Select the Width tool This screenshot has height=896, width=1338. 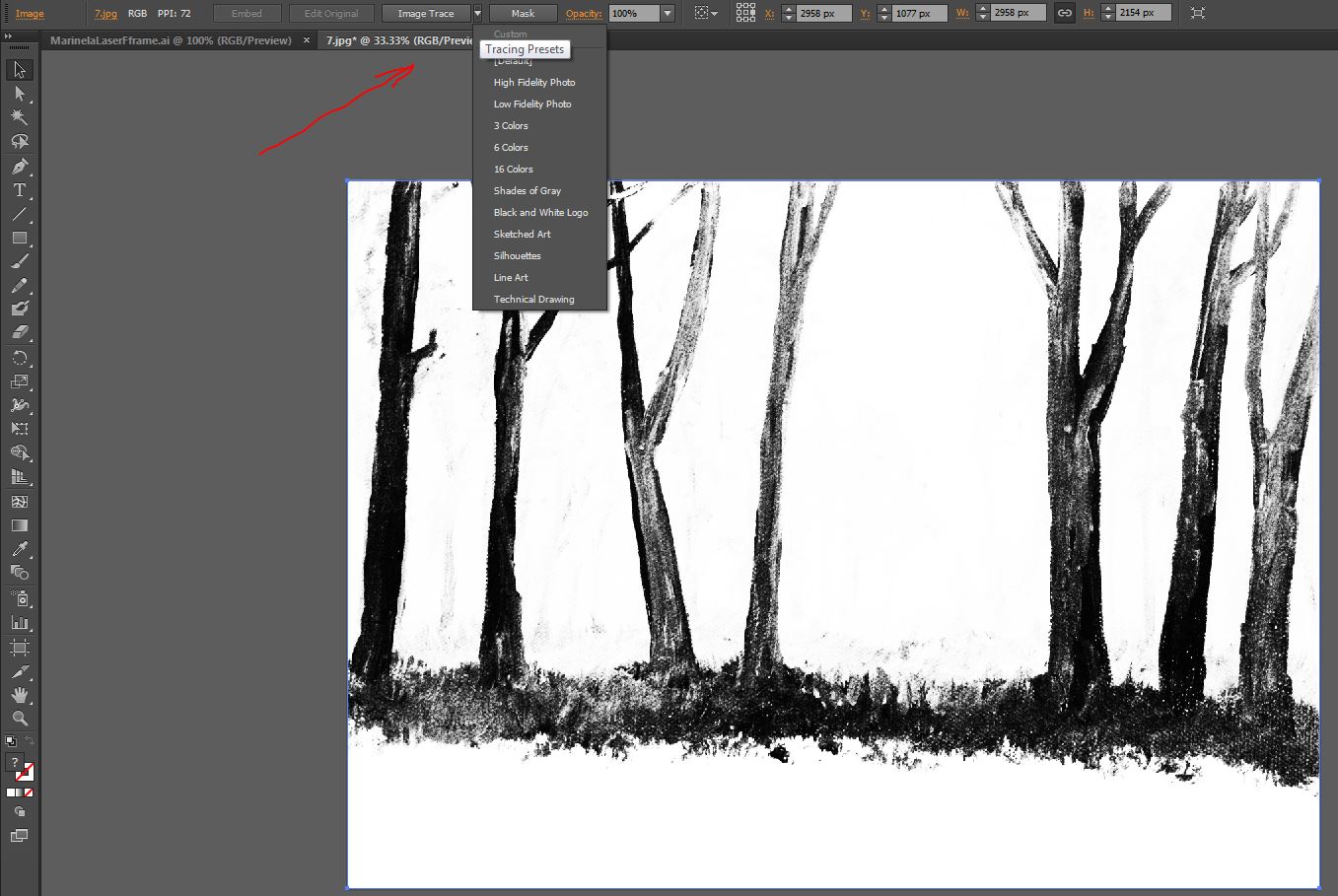(20, 405)
